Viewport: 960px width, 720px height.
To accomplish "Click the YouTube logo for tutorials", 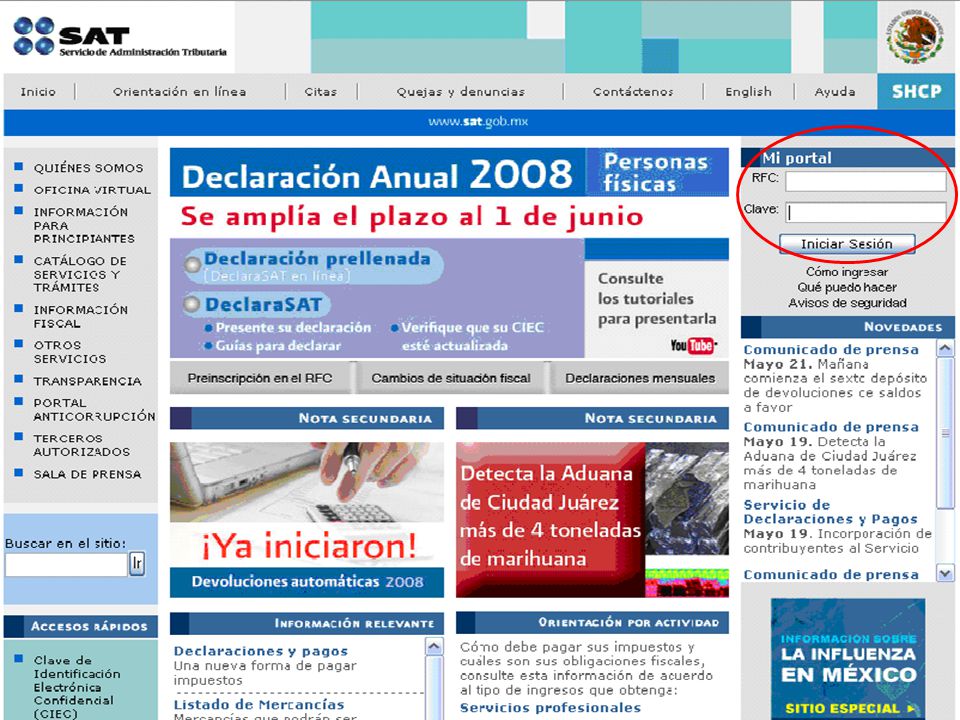I will (694, 345).
